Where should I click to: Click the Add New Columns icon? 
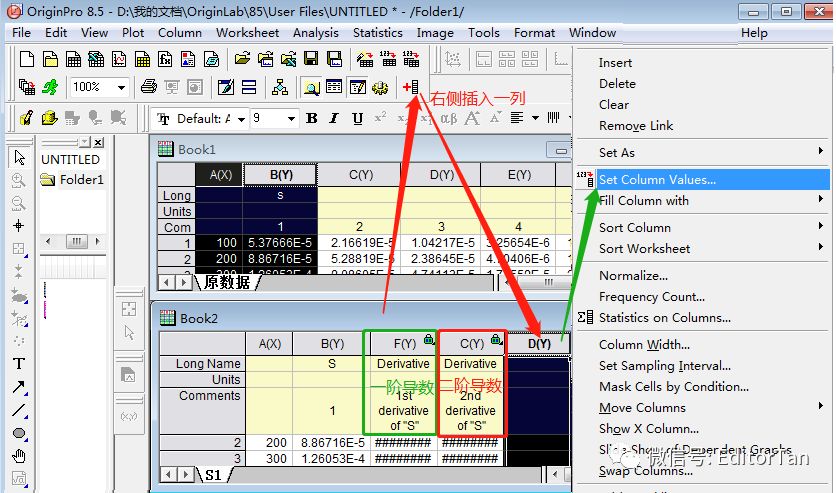[x=411, y=87]
